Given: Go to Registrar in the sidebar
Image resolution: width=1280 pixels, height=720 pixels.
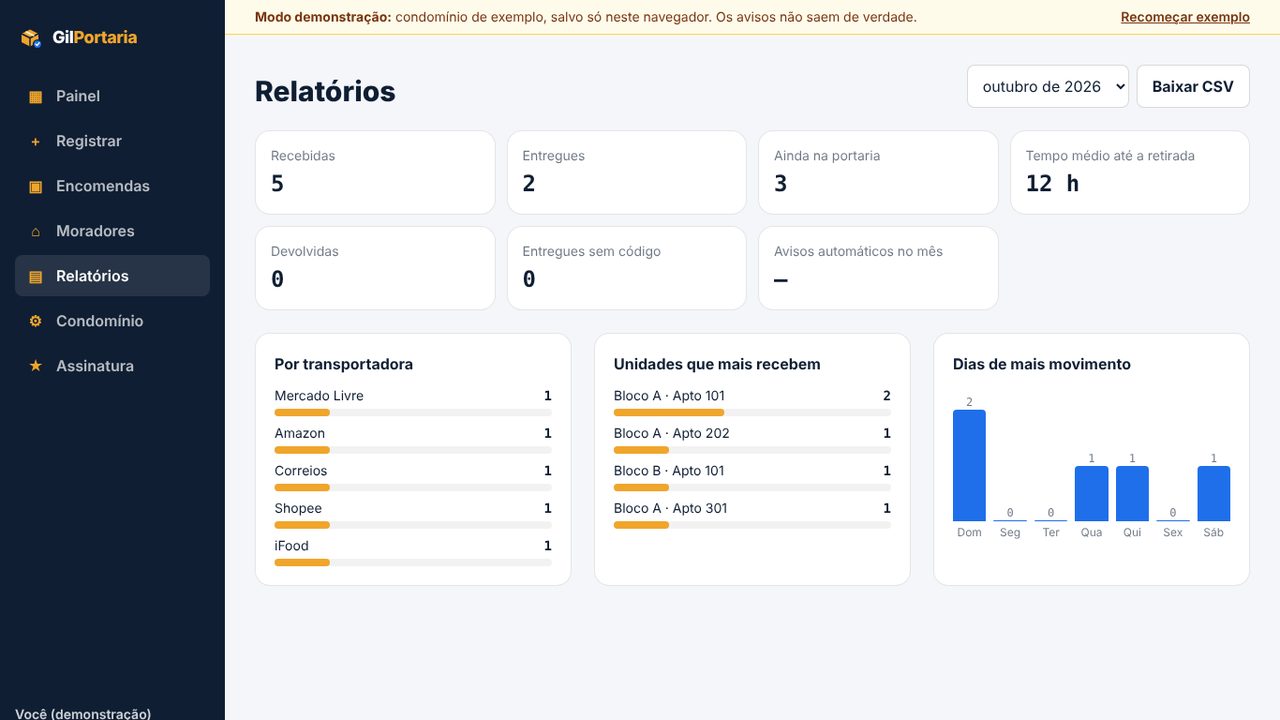Looking at the screenshot, I should tap(112, 141).
